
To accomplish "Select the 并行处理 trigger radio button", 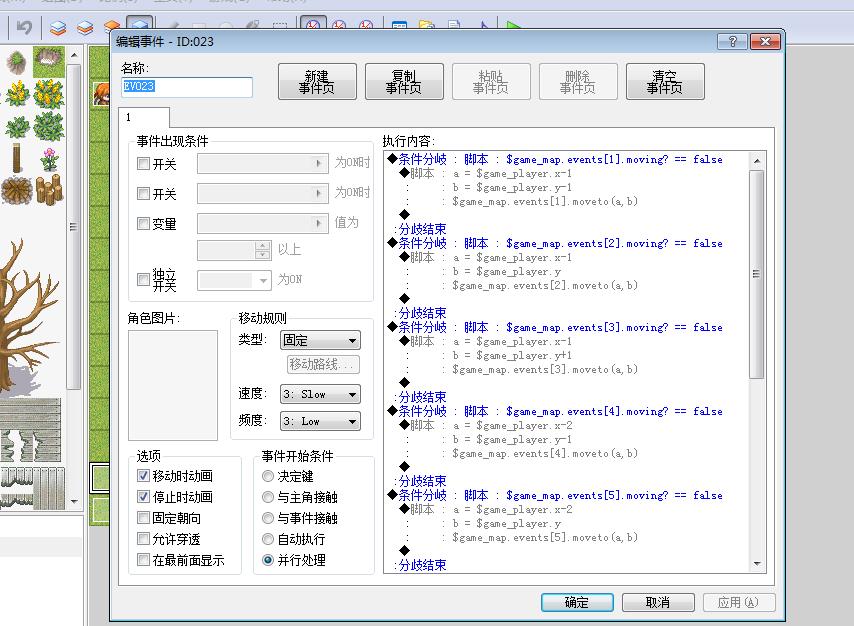I will click(x=267, y=560).
